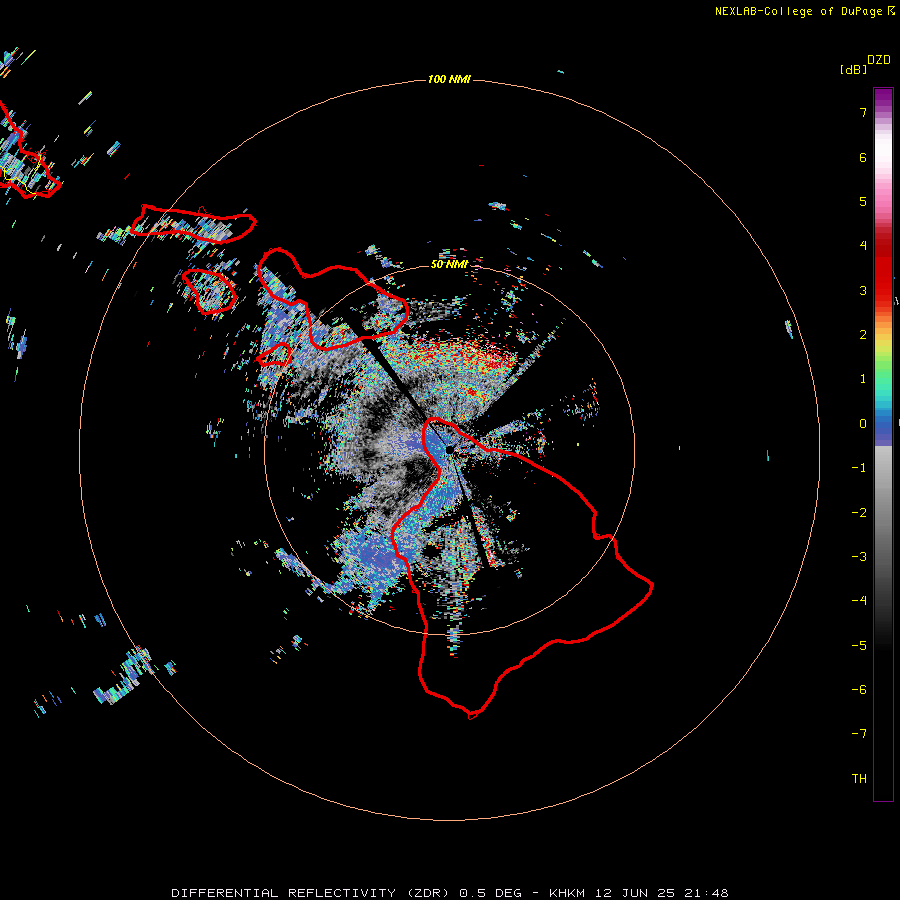Click the DZD label above the color bar
The image size is (900, 900).
pos(879,60)
